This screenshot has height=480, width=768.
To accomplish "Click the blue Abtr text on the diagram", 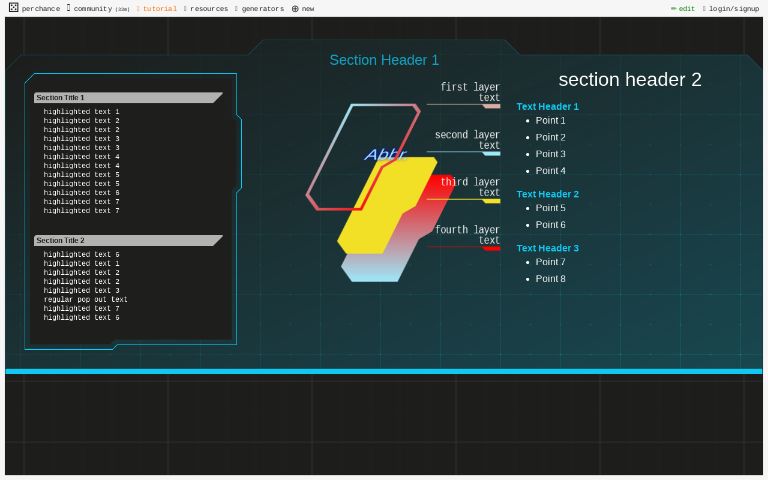I will tap(385, 154).
